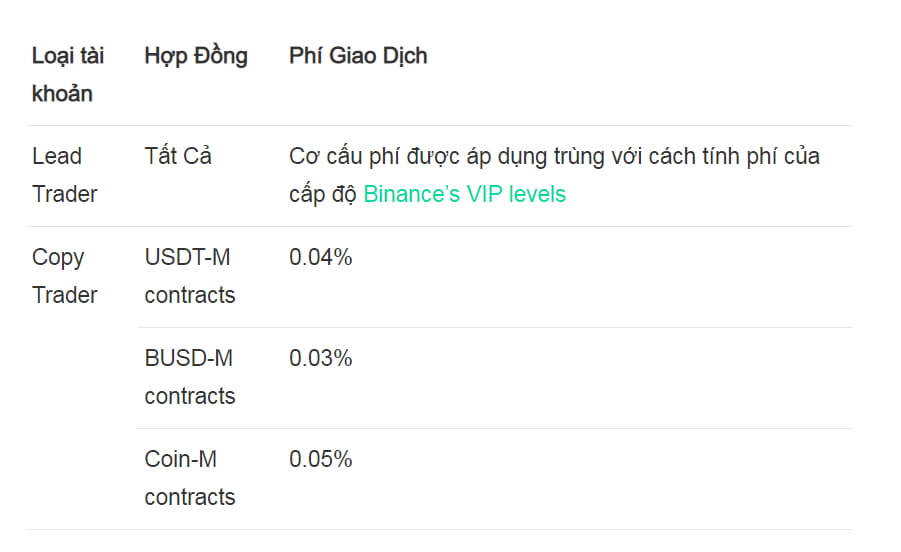901x552 pixels.
Task: Select the Copy Trader account cell
Action: pyautogui.click(x=64, y=276)
